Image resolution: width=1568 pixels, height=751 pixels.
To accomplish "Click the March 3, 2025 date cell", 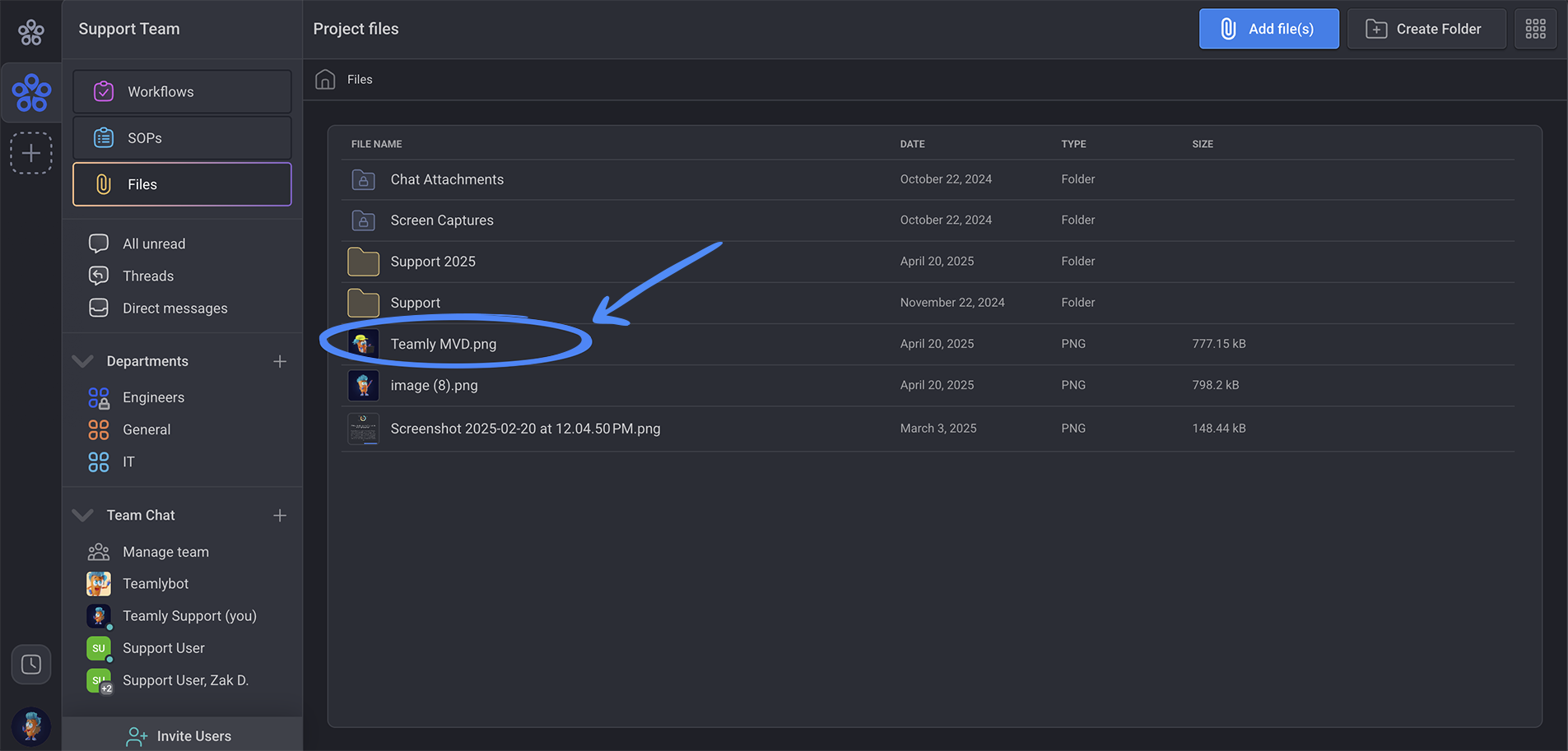I will click(x=938, y=429).
